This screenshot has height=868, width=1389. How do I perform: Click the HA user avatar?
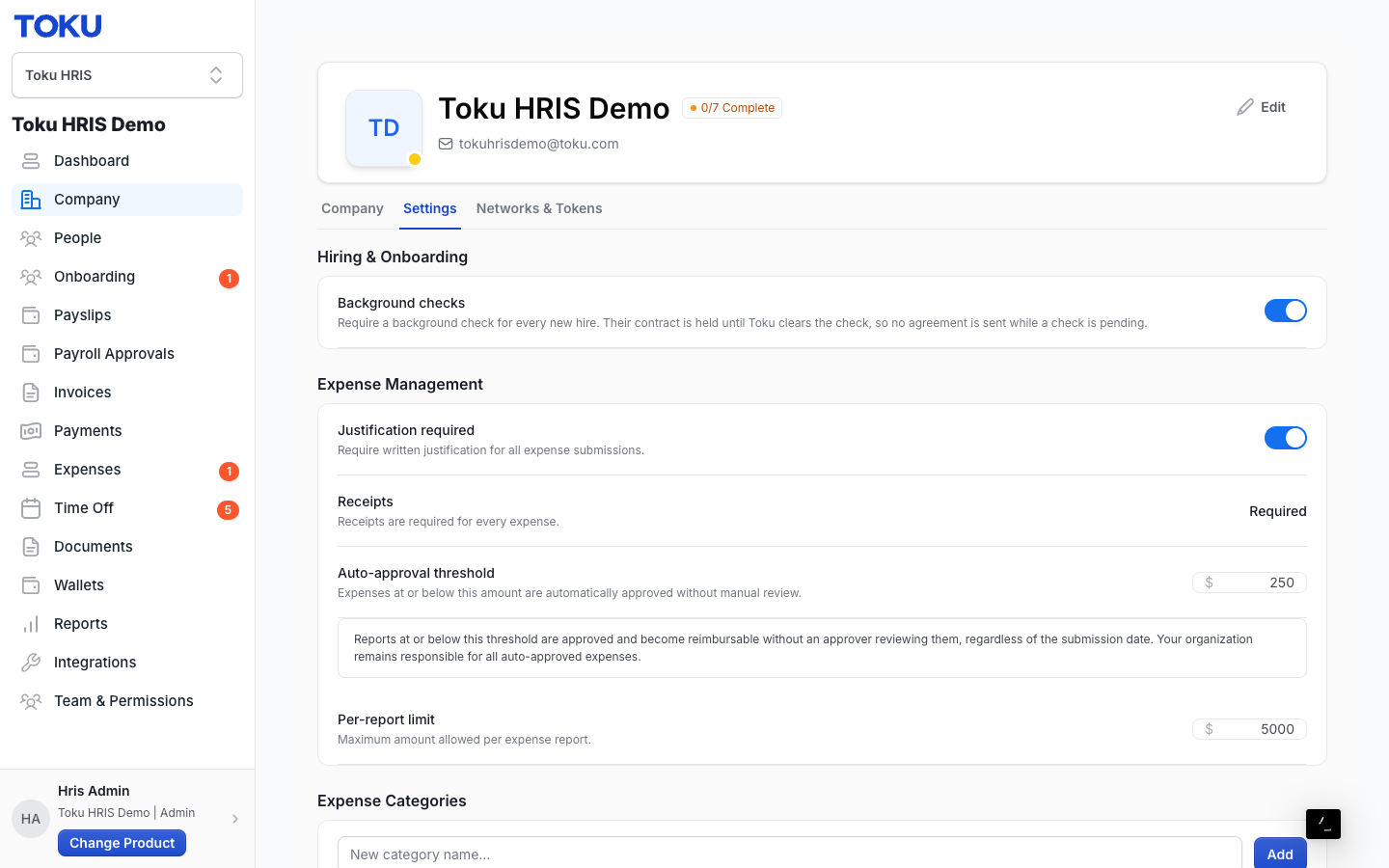click(31, 819)
